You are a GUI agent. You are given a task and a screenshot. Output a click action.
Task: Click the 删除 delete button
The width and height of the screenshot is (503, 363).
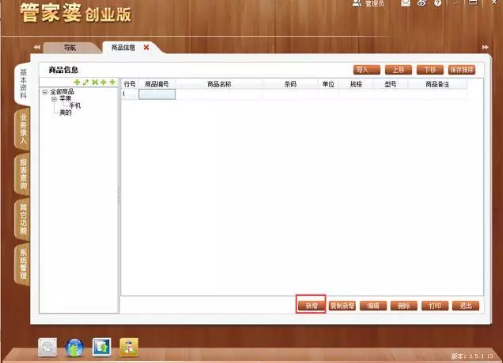[x=404, y=306]
